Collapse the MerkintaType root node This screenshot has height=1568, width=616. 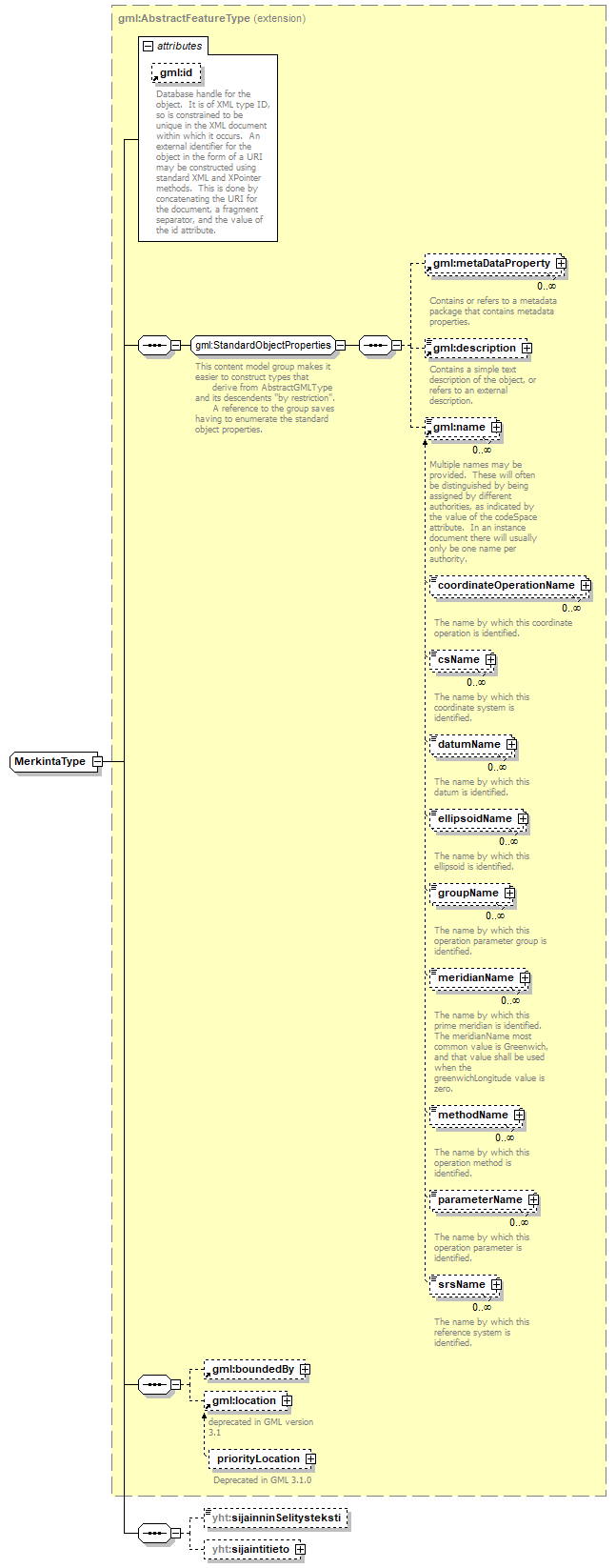pyautogui.click(x=97, y=762)
